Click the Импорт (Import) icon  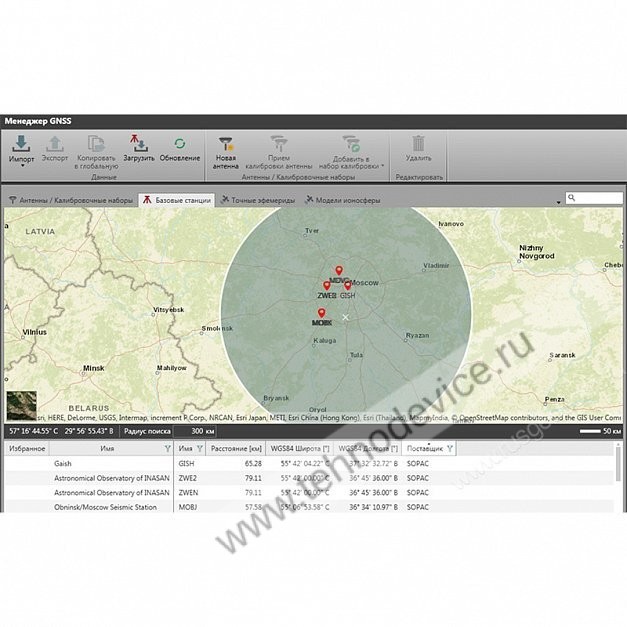(x=20, y=144)
